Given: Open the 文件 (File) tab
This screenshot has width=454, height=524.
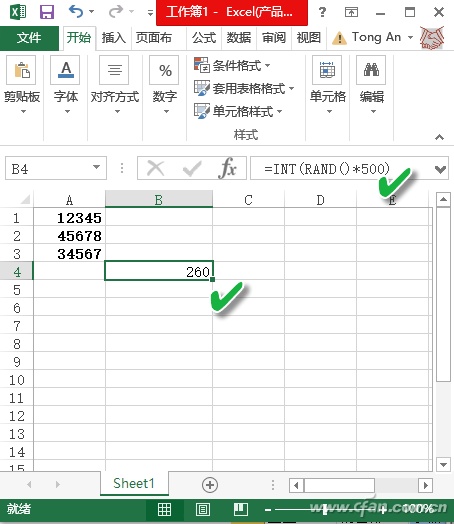Looking at the screenshot, I should point(29,38).
